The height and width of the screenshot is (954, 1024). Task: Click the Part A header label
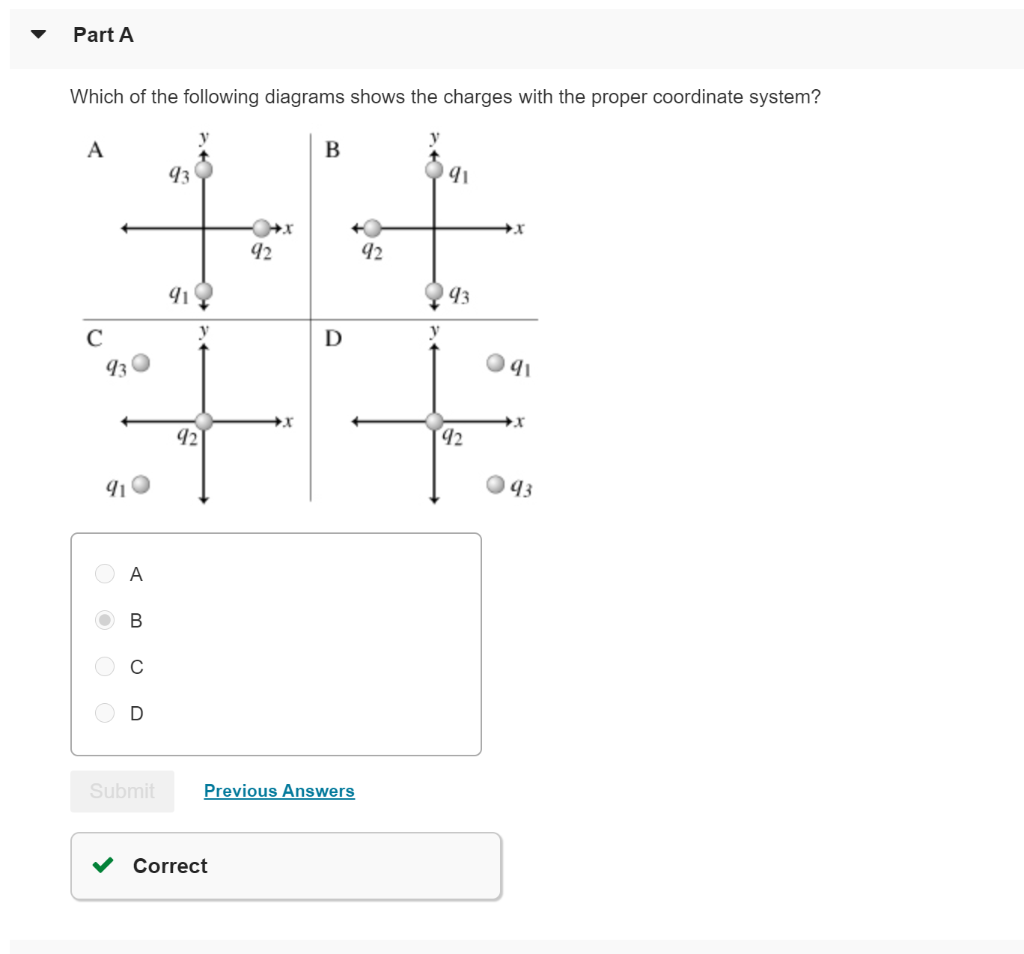pyautogui.click(x=103, y=34)
